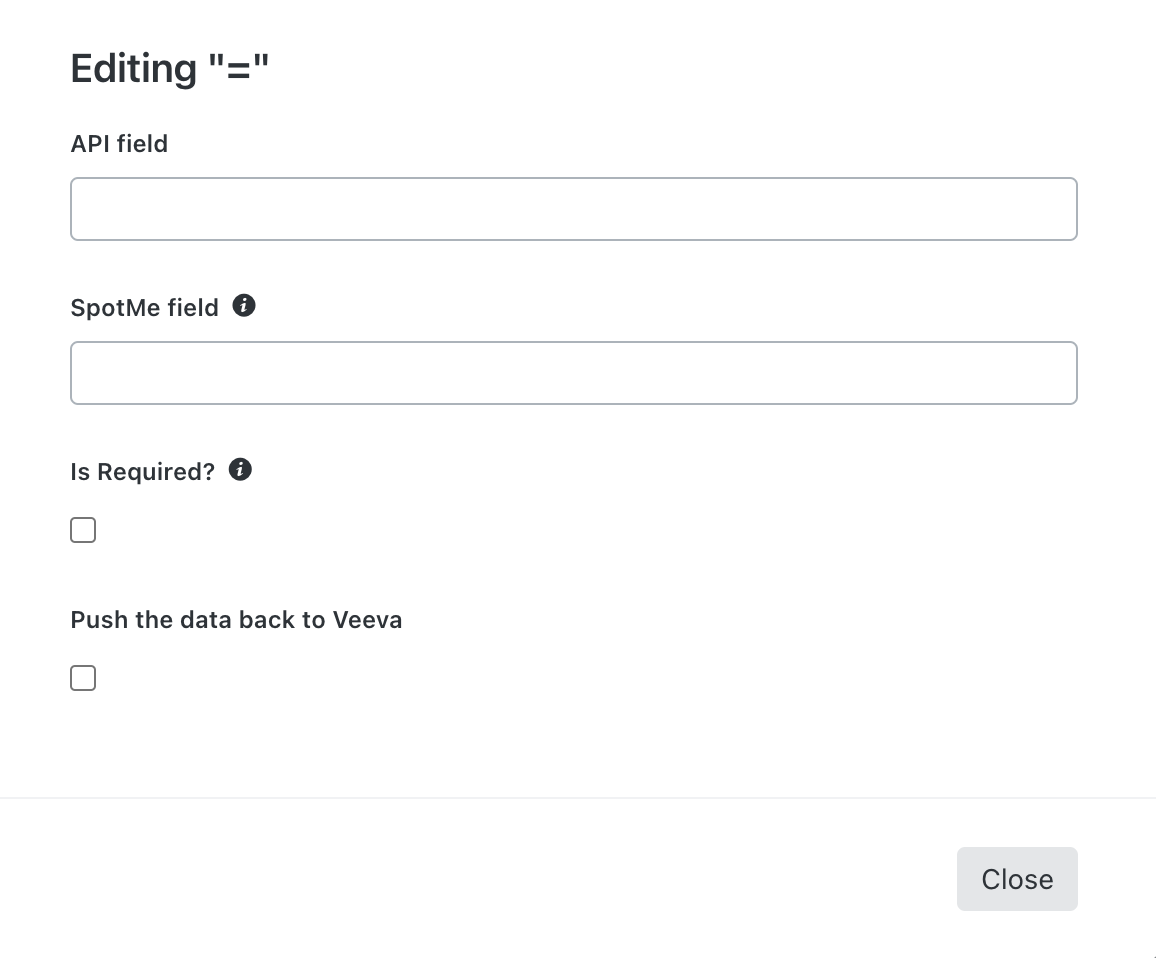Tick the Is Required? checkbox
The image size is (1156, 958).
coord(83,530)
